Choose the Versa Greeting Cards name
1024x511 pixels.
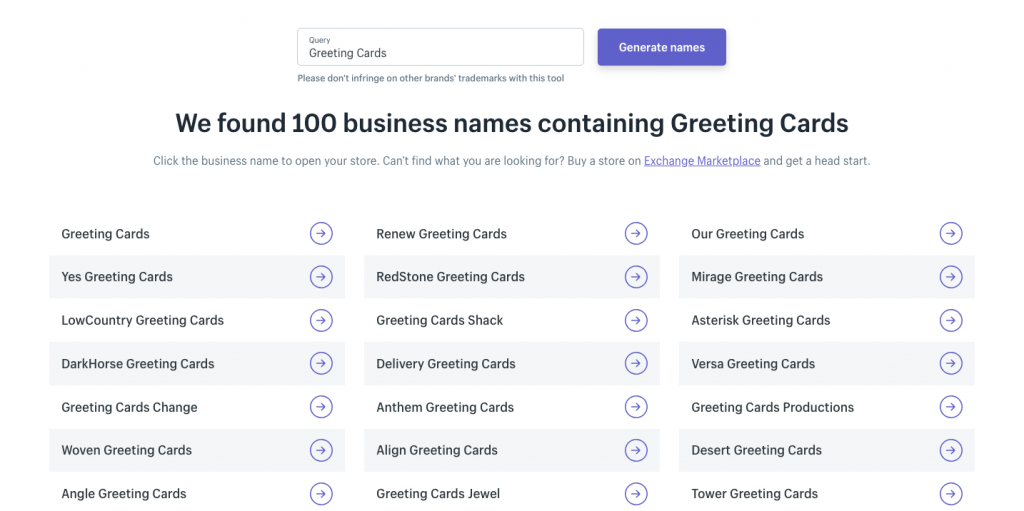pyautogui.click(x=753, y=364)
